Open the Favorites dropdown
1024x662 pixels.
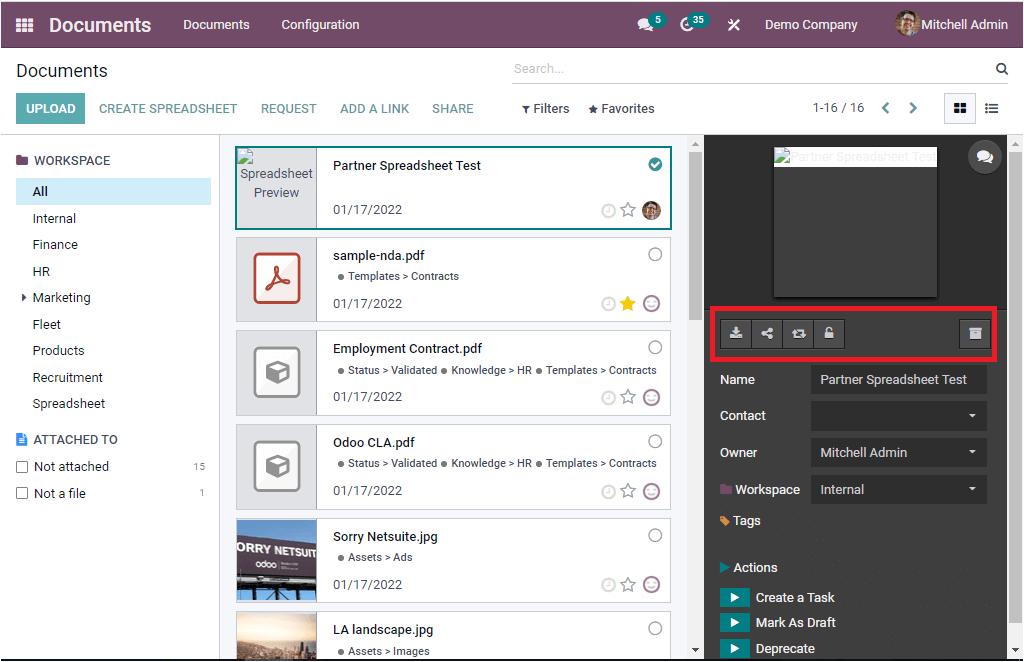coord(621,109)
